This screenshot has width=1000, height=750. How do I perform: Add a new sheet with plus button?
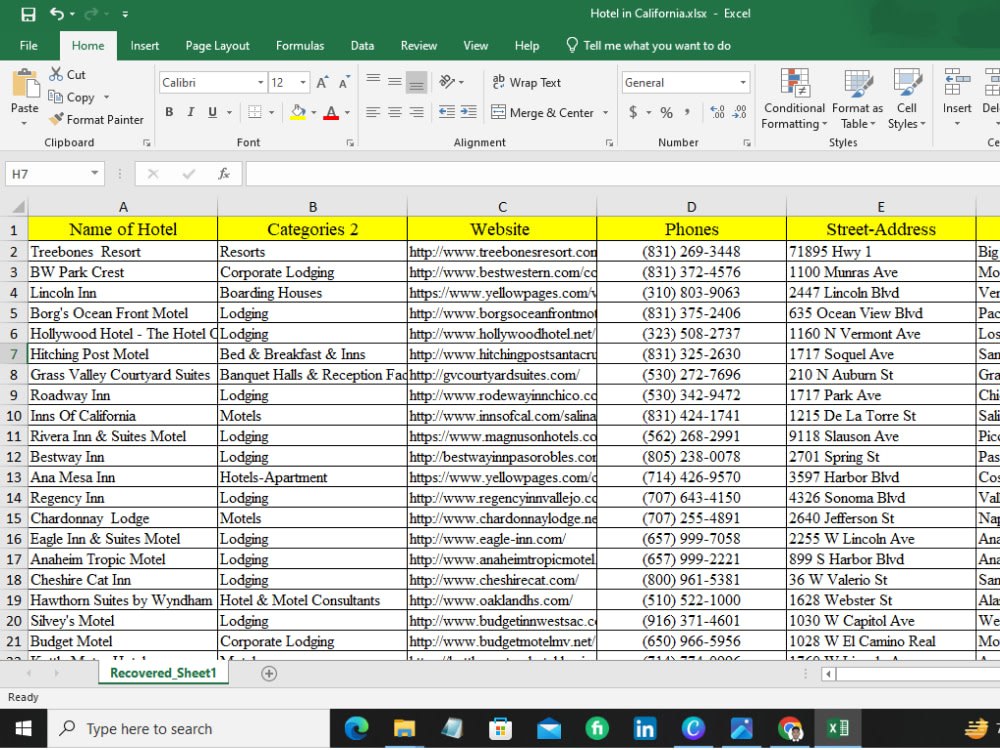coord(269,673)
